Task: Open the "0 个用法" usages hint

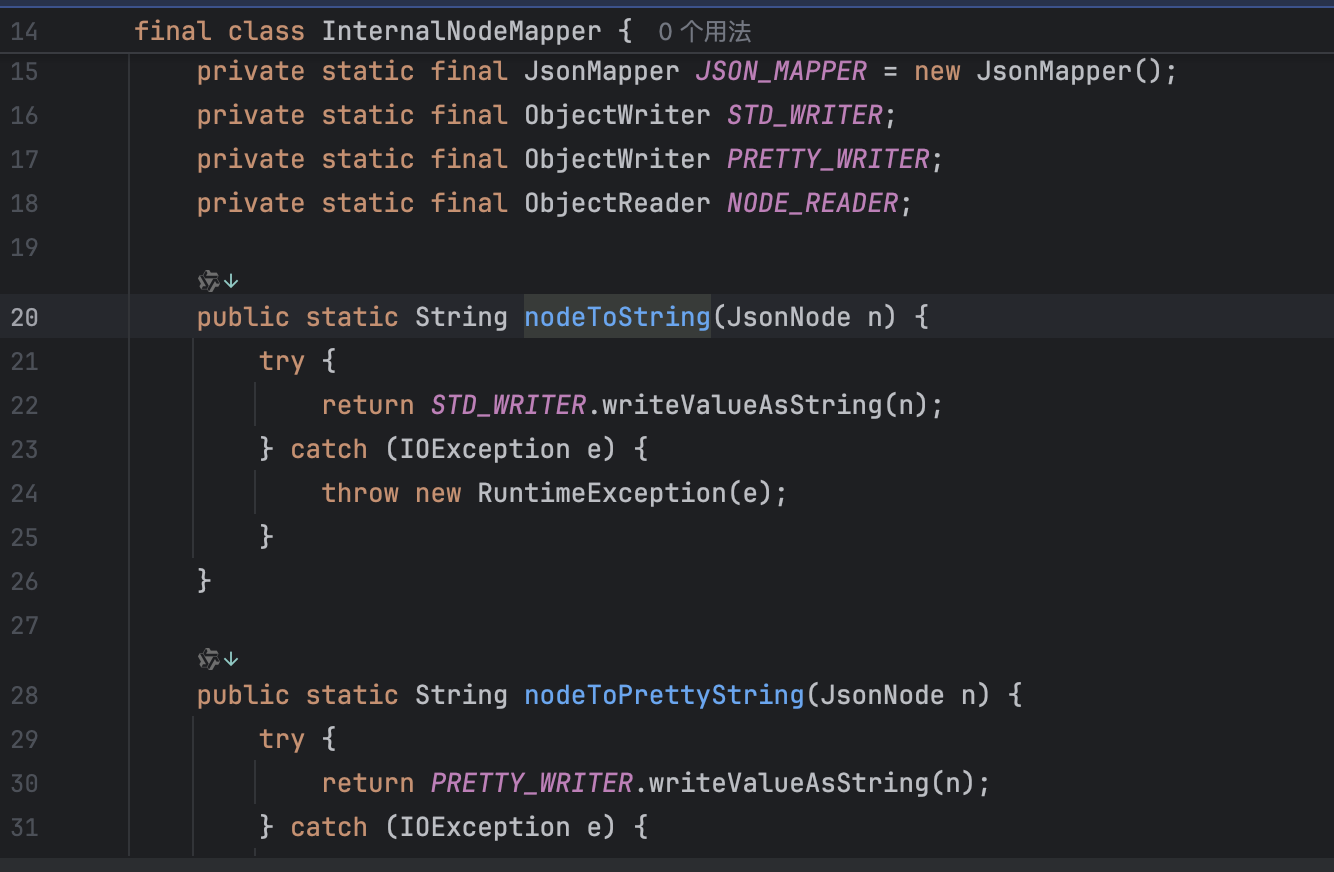Action: [704, 32]
